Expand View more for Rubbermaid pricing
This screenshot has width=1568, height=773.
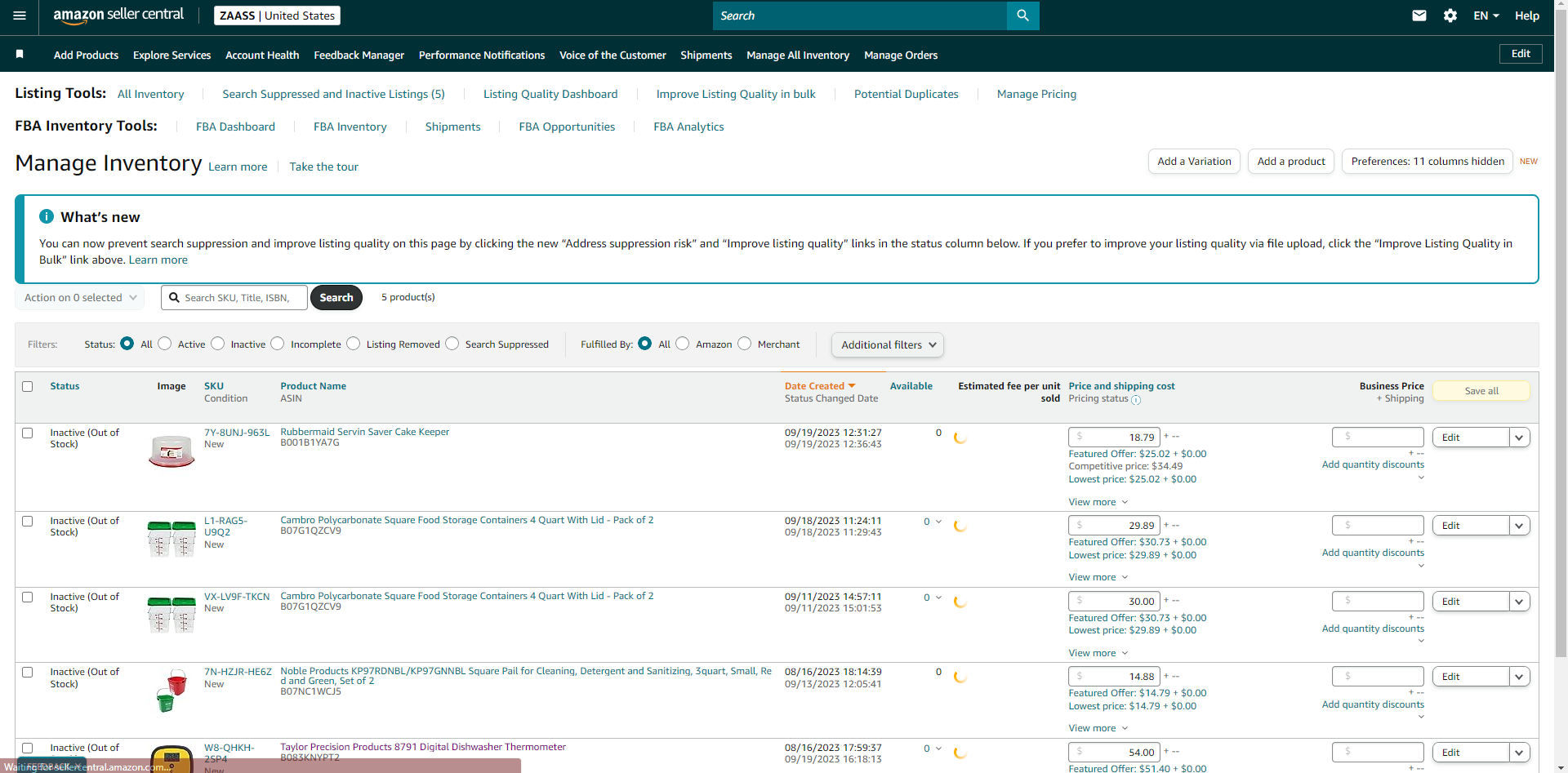coord(1098,502)
